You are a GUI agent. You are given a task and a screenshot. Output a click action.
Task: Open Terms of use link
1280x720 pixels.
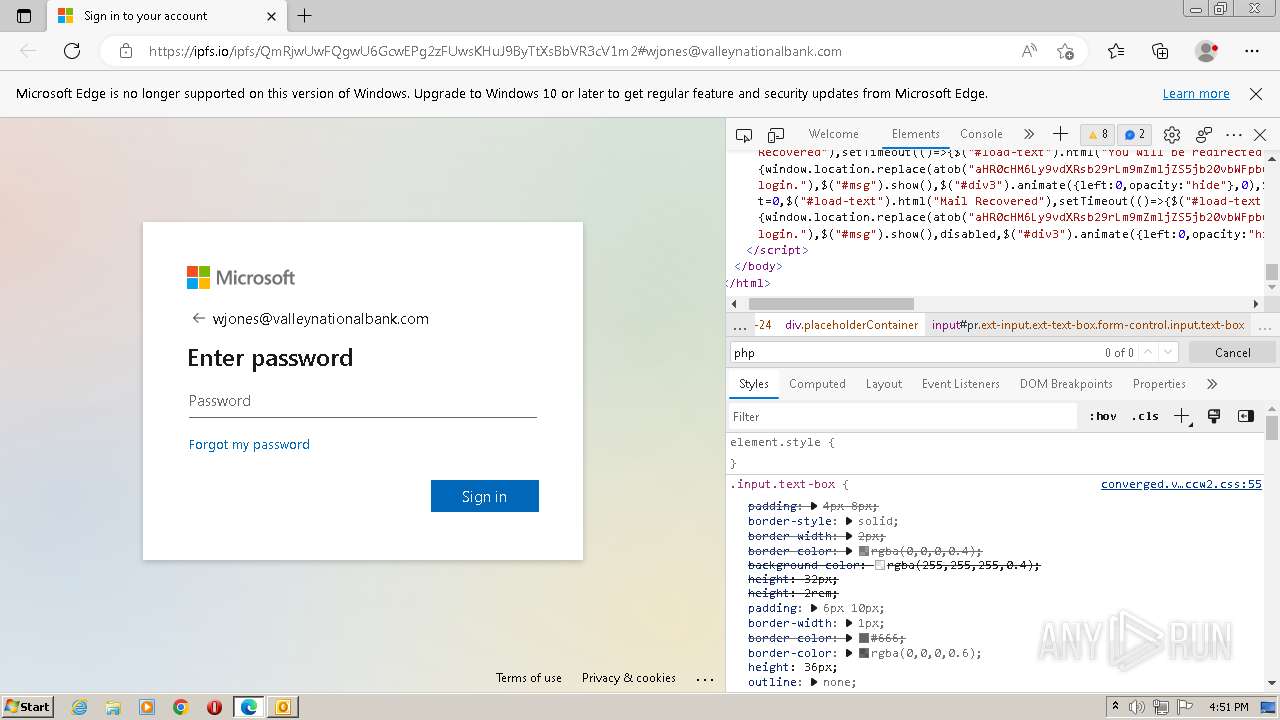[x=529, y=677]
